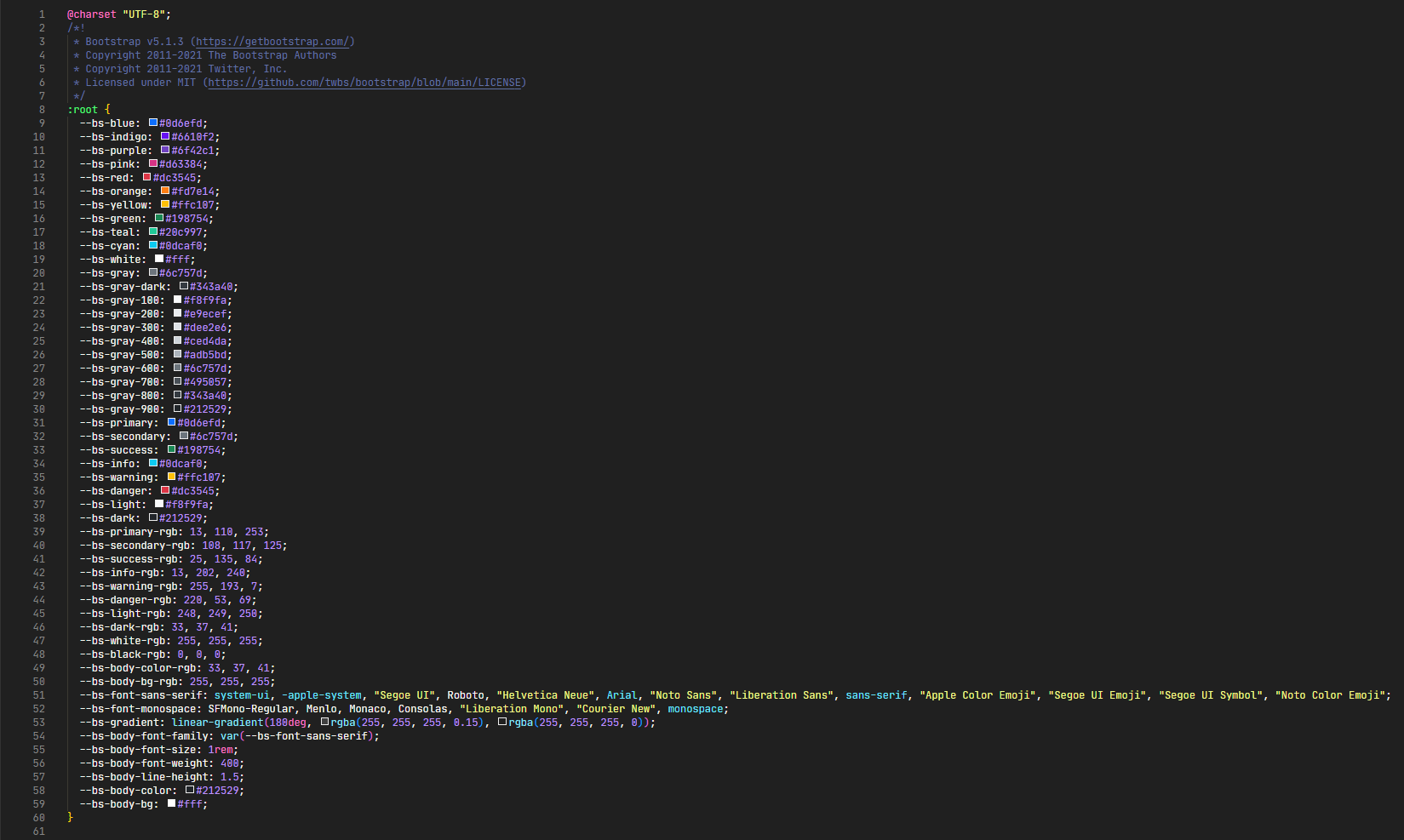Click the swatch next to --bs-gray-dark
1404x840 pixels.
tap(184, 286)
